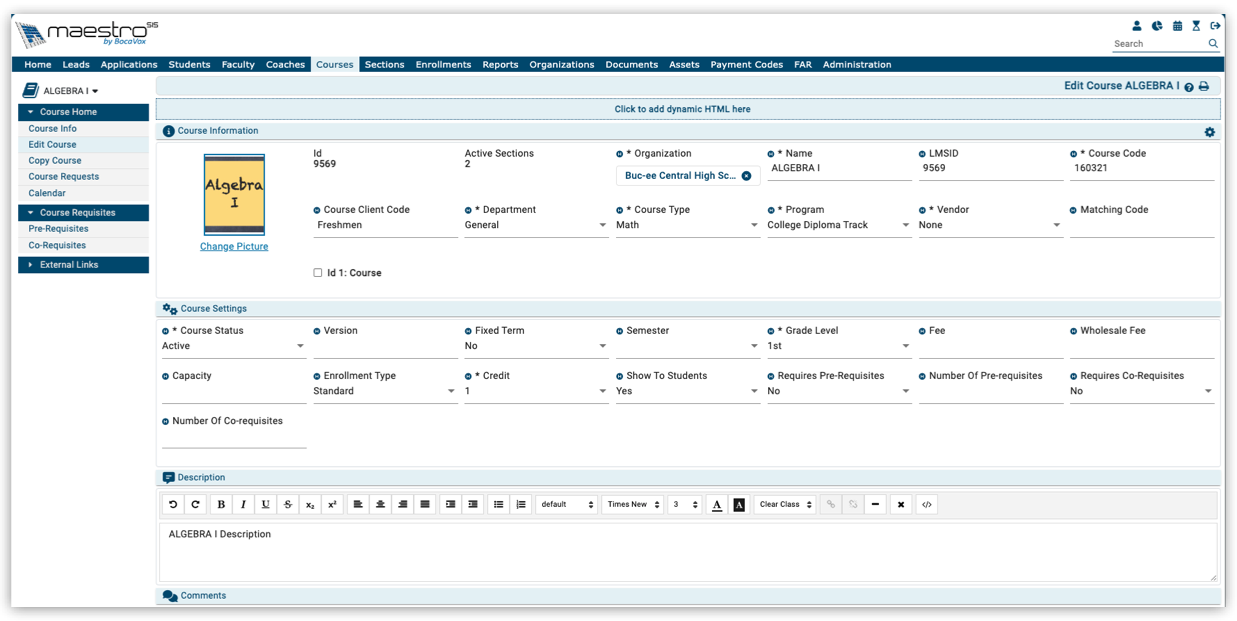Click the pie chart icon in header
This screenshot has height=621, width=1237.
coord(1157,26)
